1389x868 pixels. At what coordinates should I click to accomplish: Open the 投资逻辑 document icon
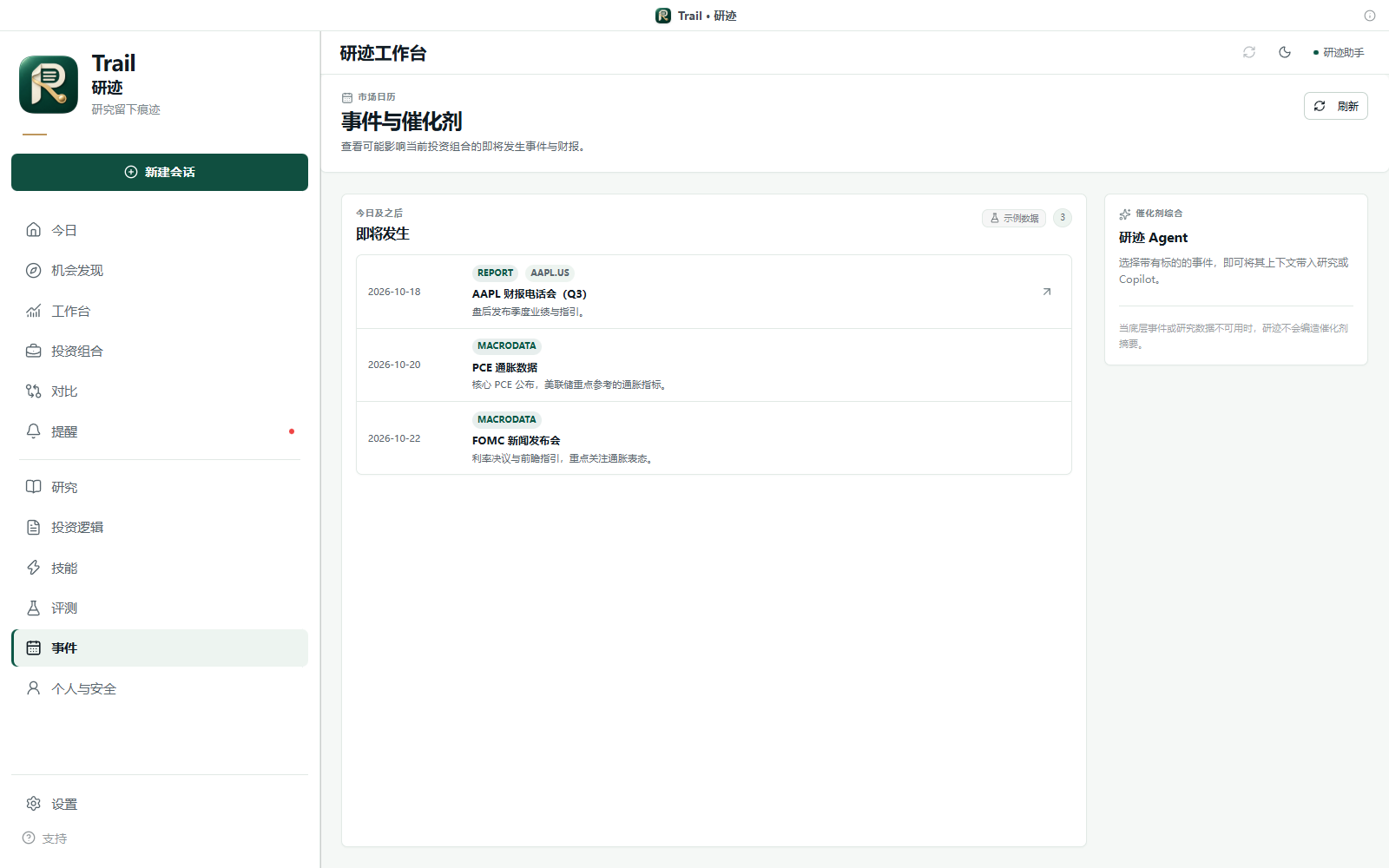click(33, 527)
